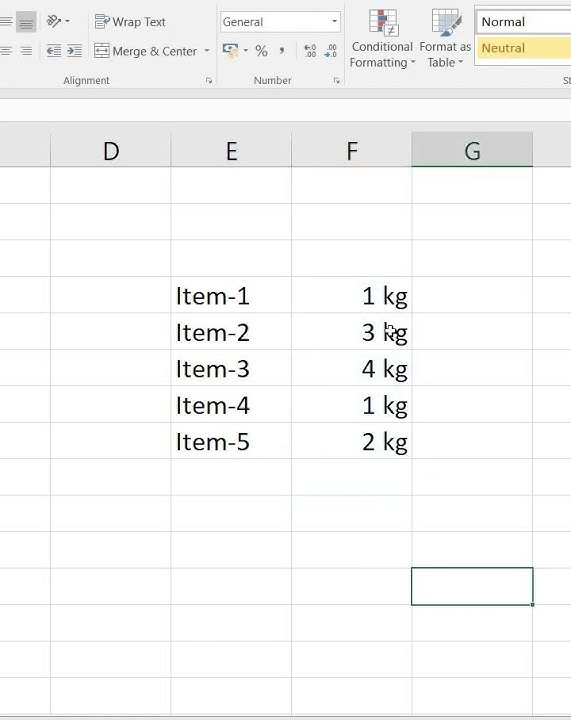
Task: Open the Conditional Formatting menu
Action: [x=382, y=39]
